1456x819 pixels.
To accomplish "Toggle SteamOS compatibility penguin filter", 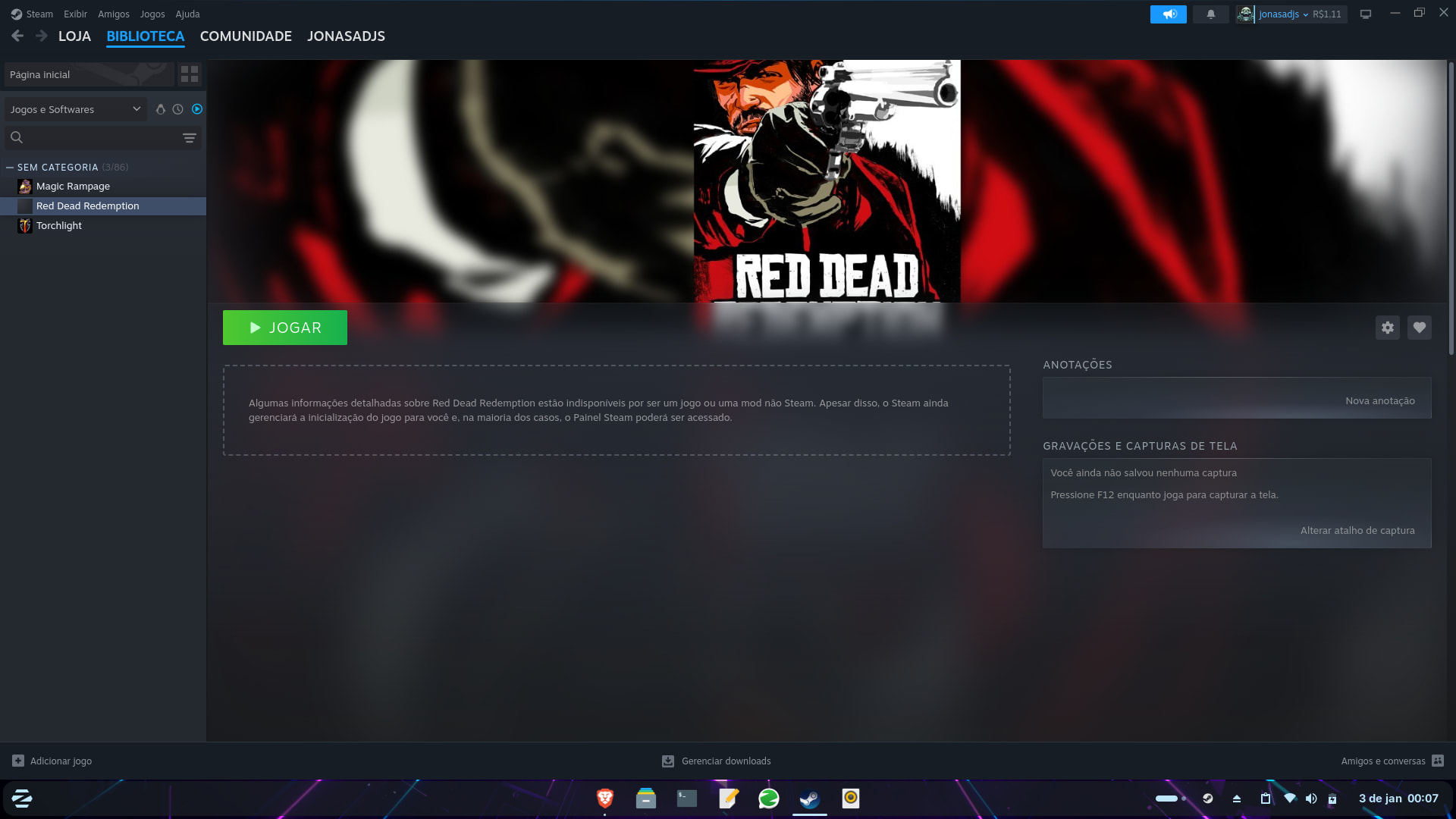I will coord(160,109).
